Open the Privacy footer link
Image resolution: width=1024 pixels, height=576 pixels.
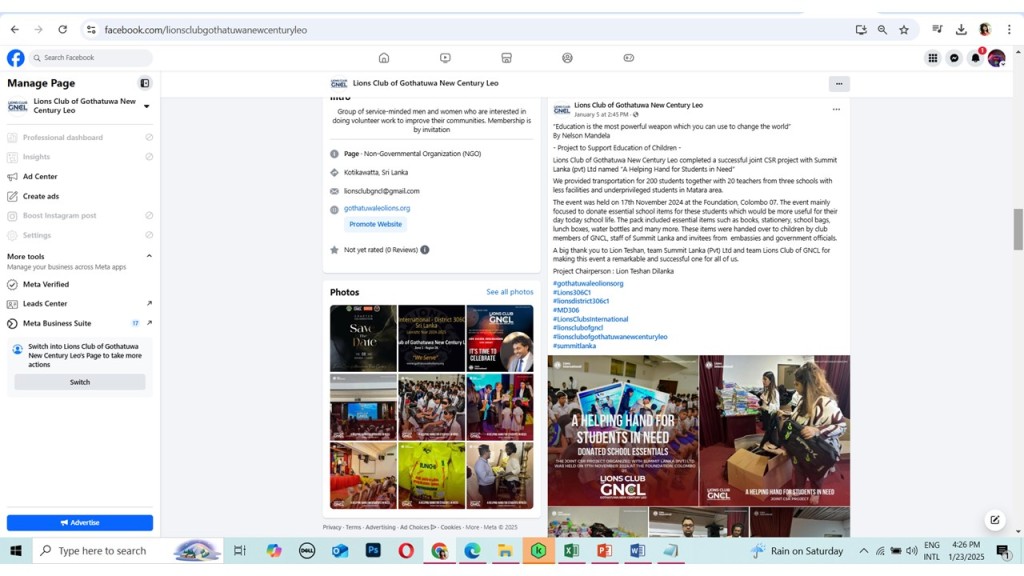pos(332,527)
